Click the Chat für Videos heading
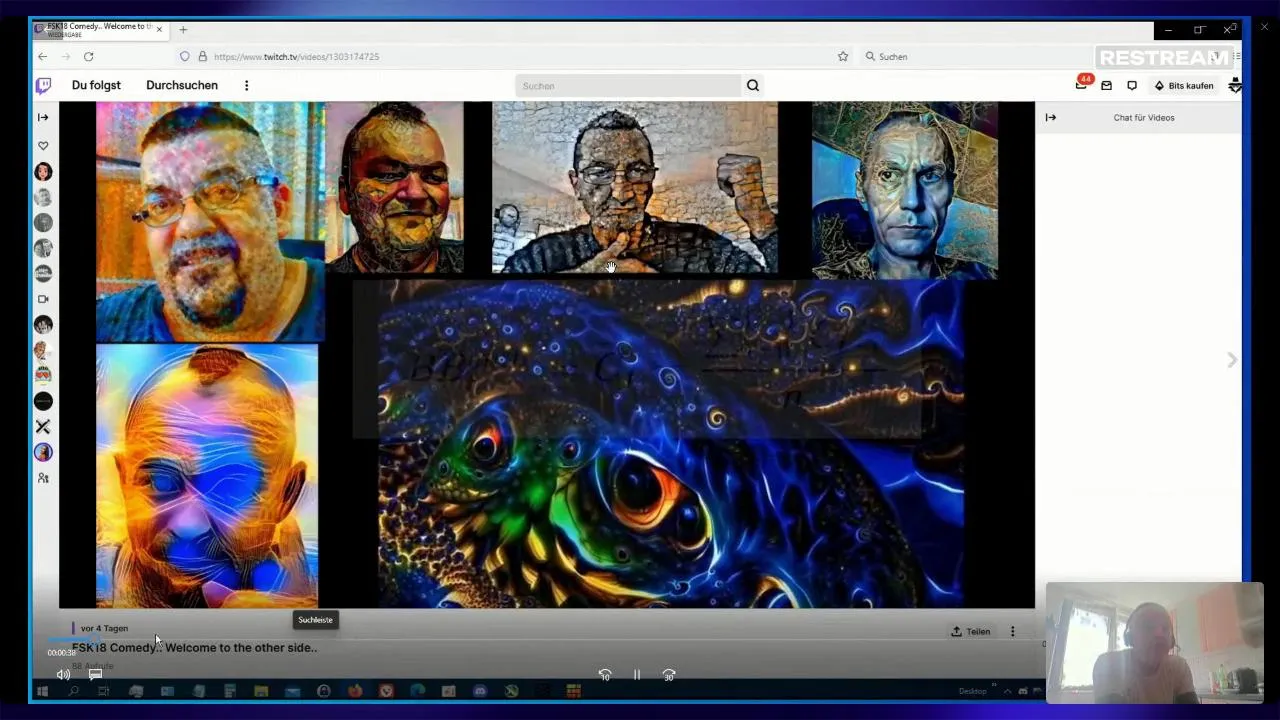Screen dimensions: 1280x720 pyautogui.click(x=1144, y=118)
